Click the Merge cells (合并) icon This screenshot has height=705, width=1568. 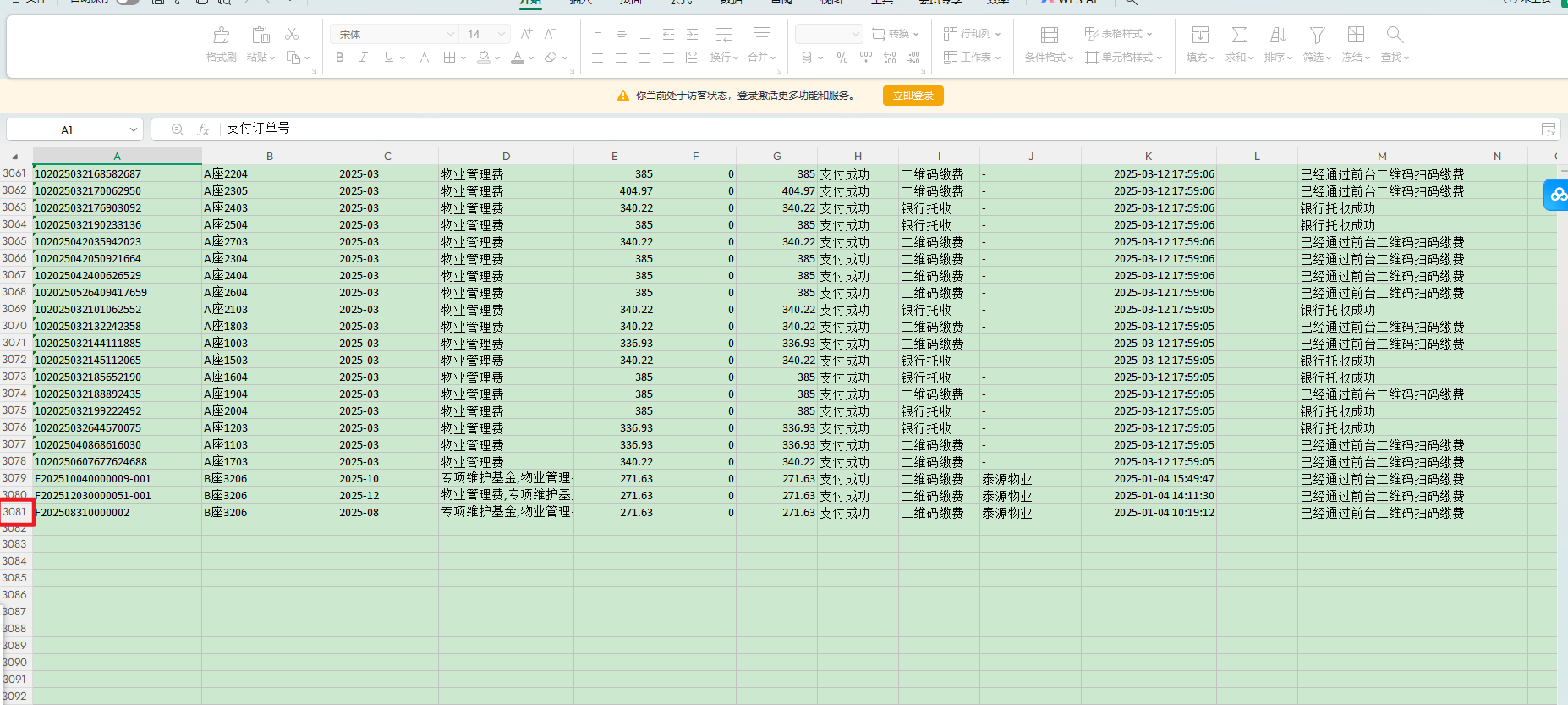tap(762, 35)
